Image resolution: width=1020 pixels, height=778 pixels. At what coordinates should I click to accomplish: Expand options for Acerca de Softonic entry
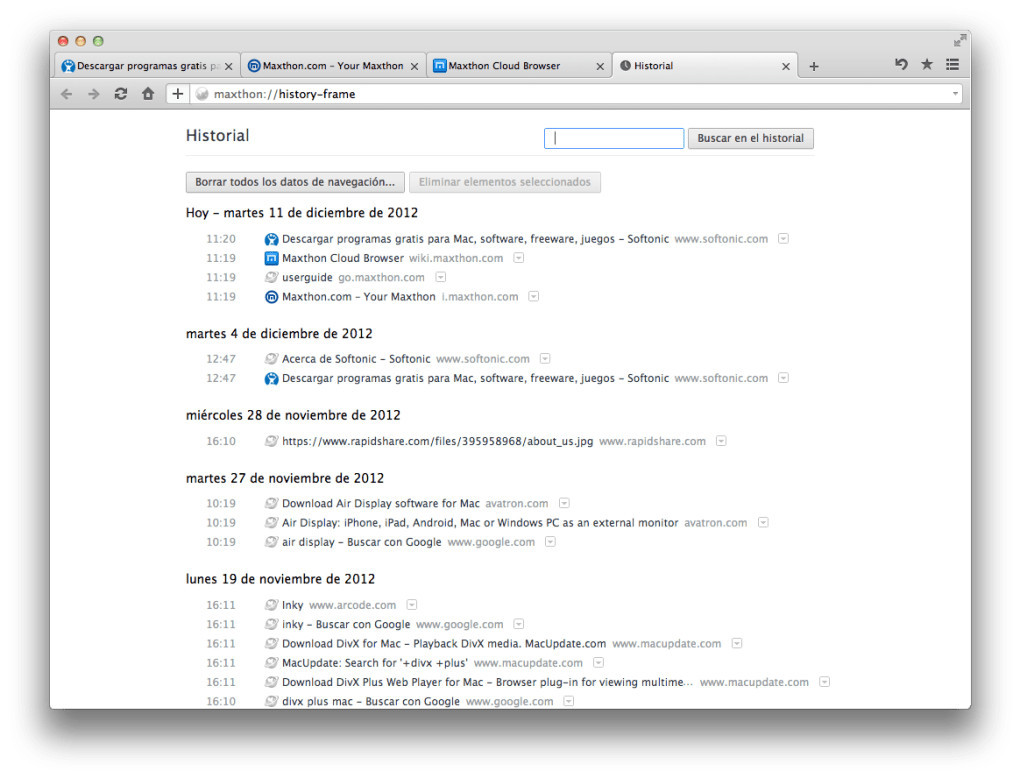pyautogui.click(x=545, y=358)
